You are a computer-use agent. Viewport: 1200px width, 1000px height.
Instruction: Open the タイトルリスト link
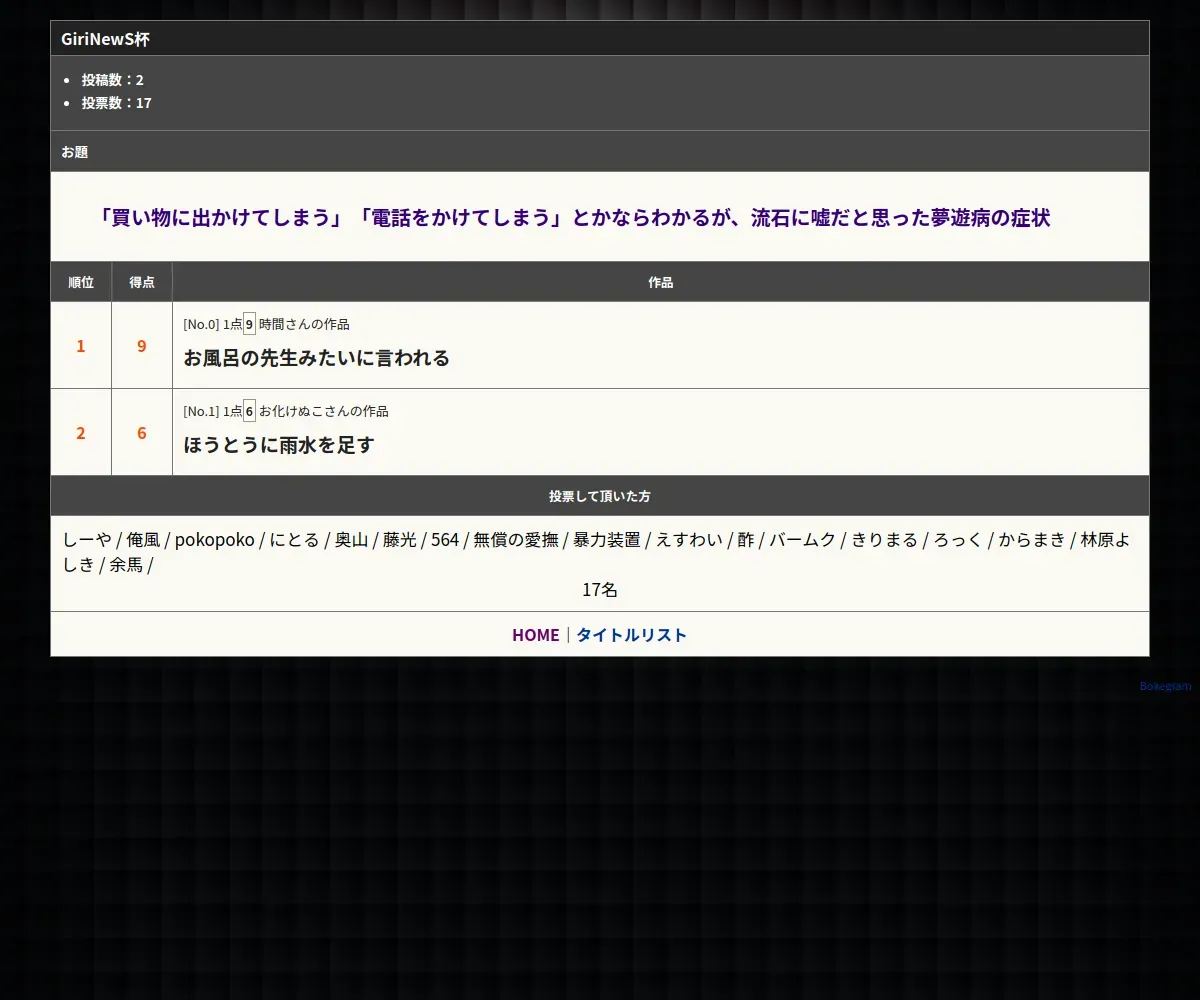point(631,635)
